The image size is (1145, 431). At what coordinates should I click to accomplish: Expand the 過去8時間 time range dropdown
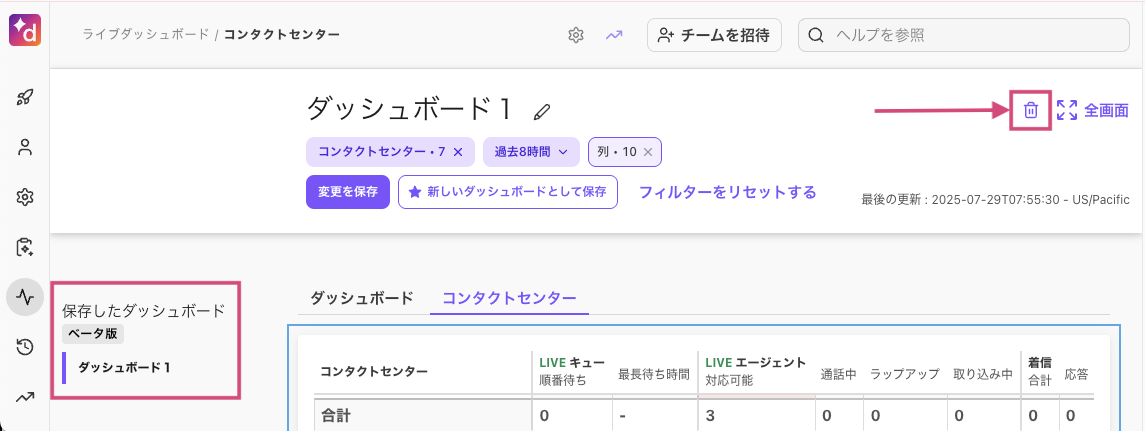(x=531, y=152)
